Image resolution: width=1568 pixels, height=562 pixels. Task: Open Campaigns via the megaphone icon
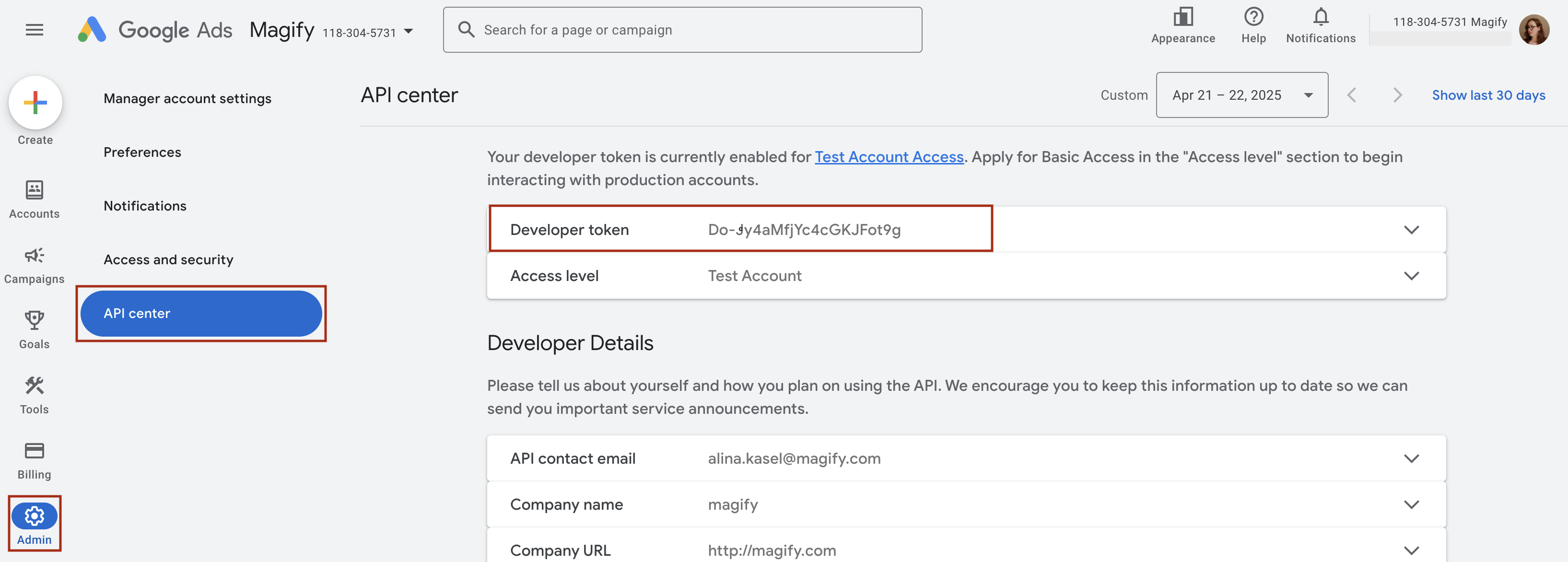pyautogui.click(x=34, y=264)
